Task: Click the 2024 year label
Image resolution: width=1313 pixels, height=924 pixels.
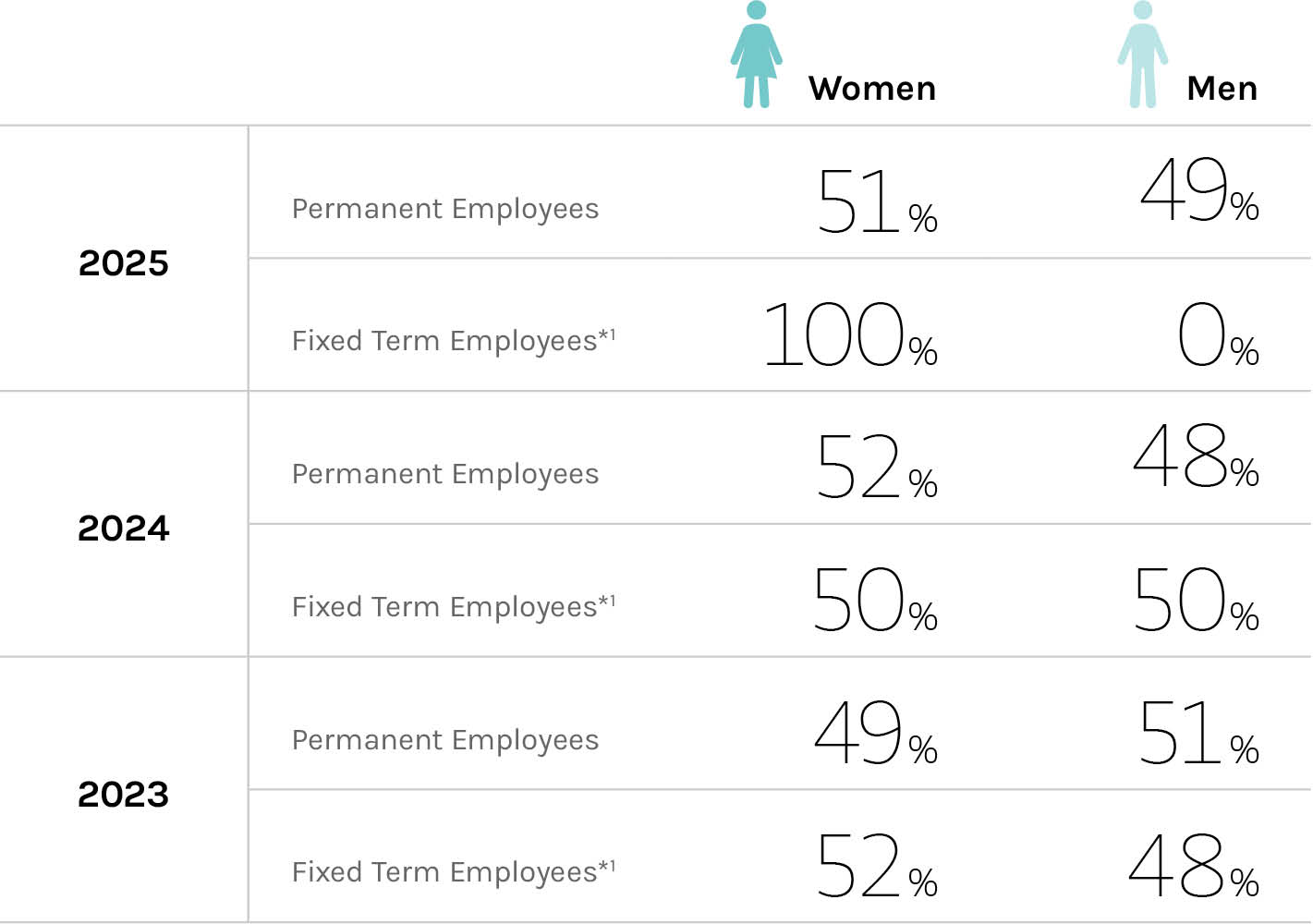Action: 124,529
